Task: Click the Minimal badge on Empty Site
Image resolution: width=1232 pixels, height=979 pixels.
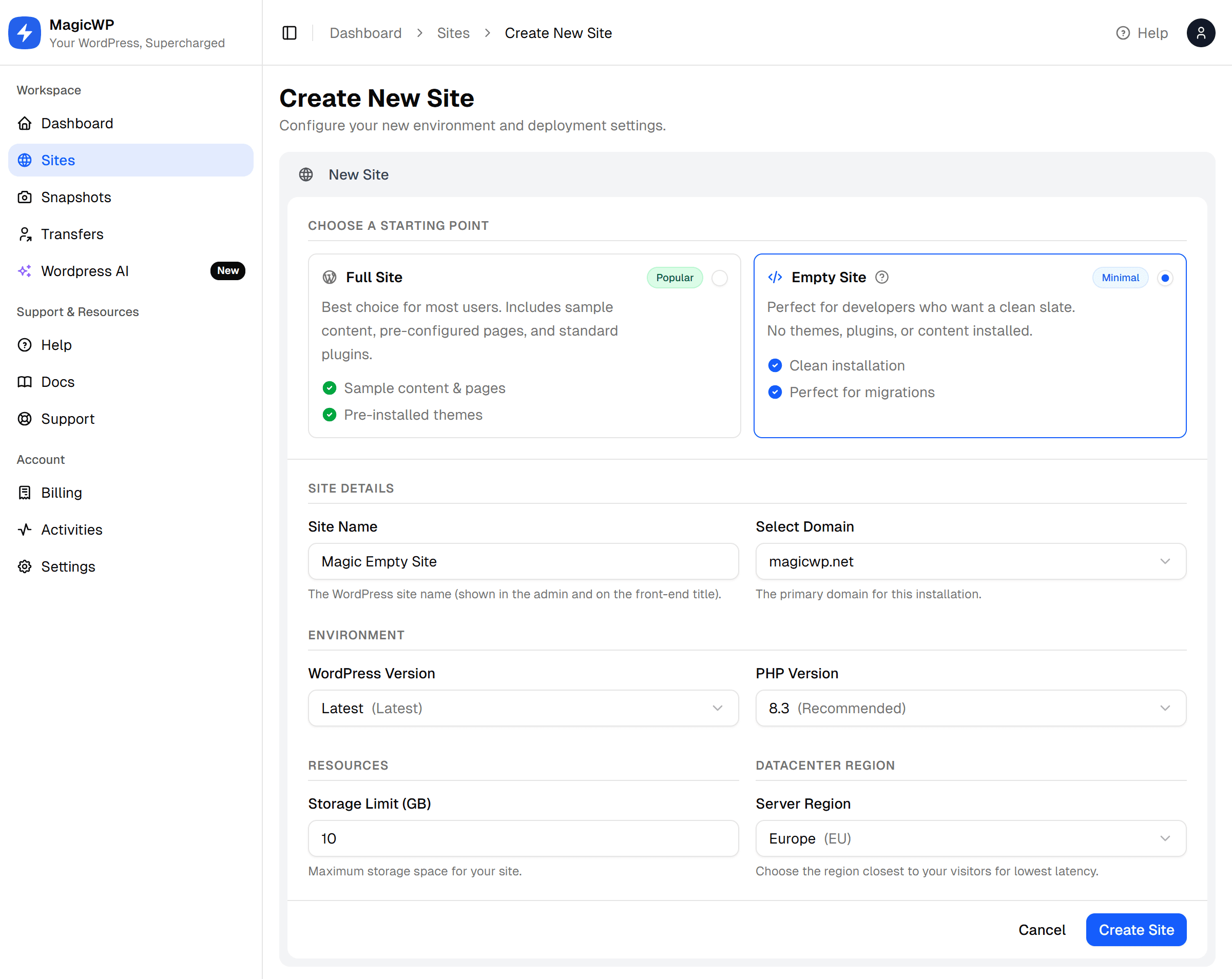Action: [1120, 278]
